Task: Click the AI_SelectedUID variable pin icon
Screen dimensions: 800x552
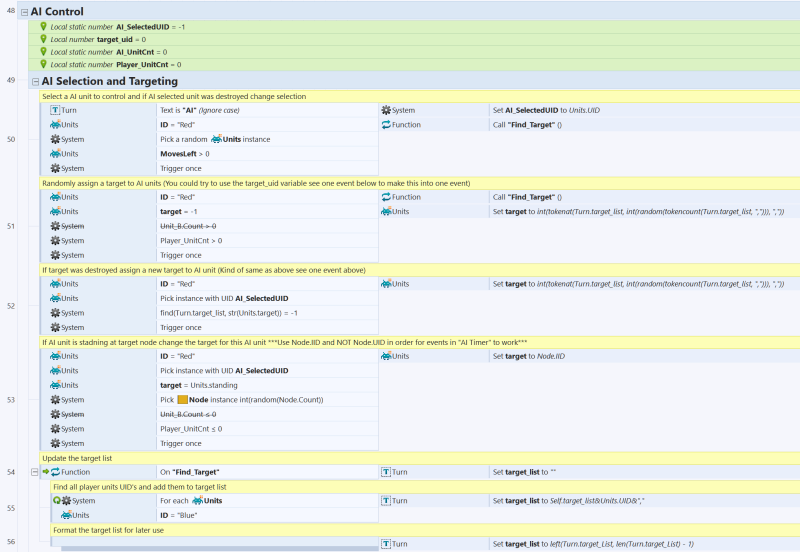Action: (x=43, y=26)
